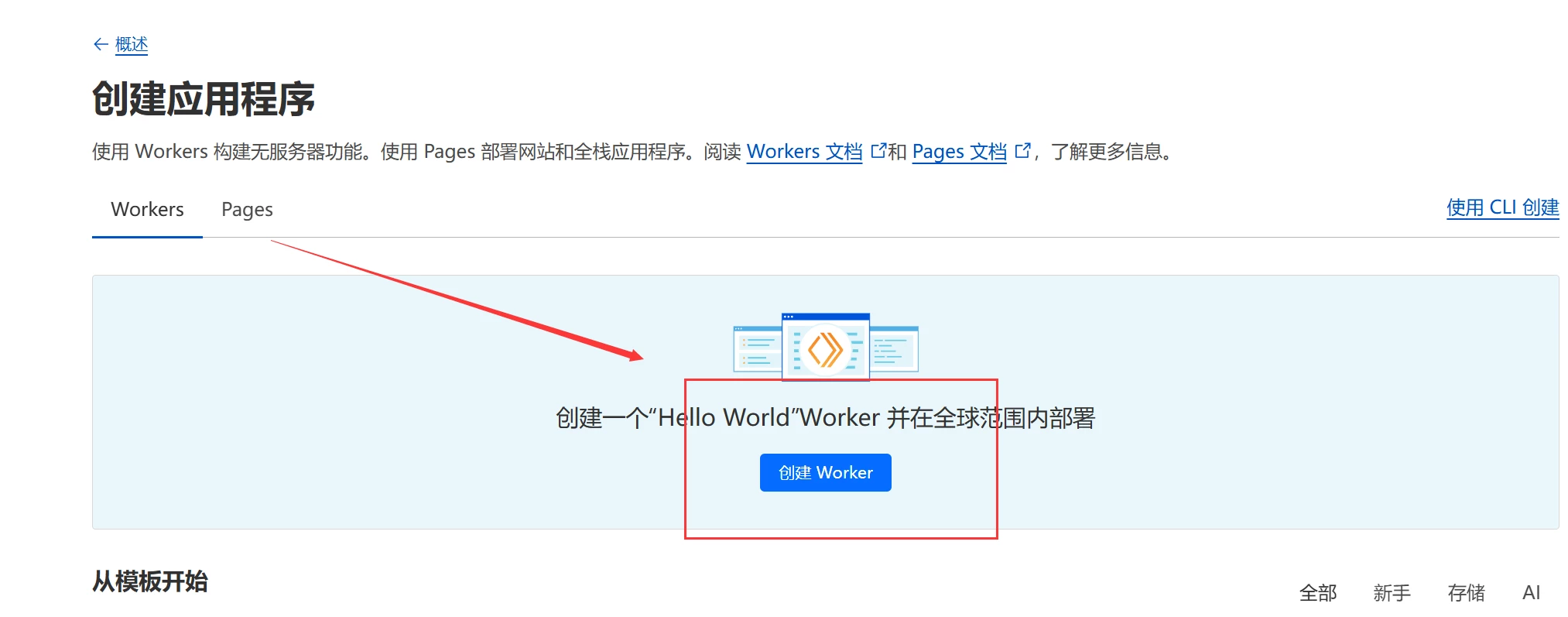The height and width of the screenshot is (617, 1568).
Task: Click the 创建应用程序 page heading
Action: pyautogui.click(x=204, y=99)
